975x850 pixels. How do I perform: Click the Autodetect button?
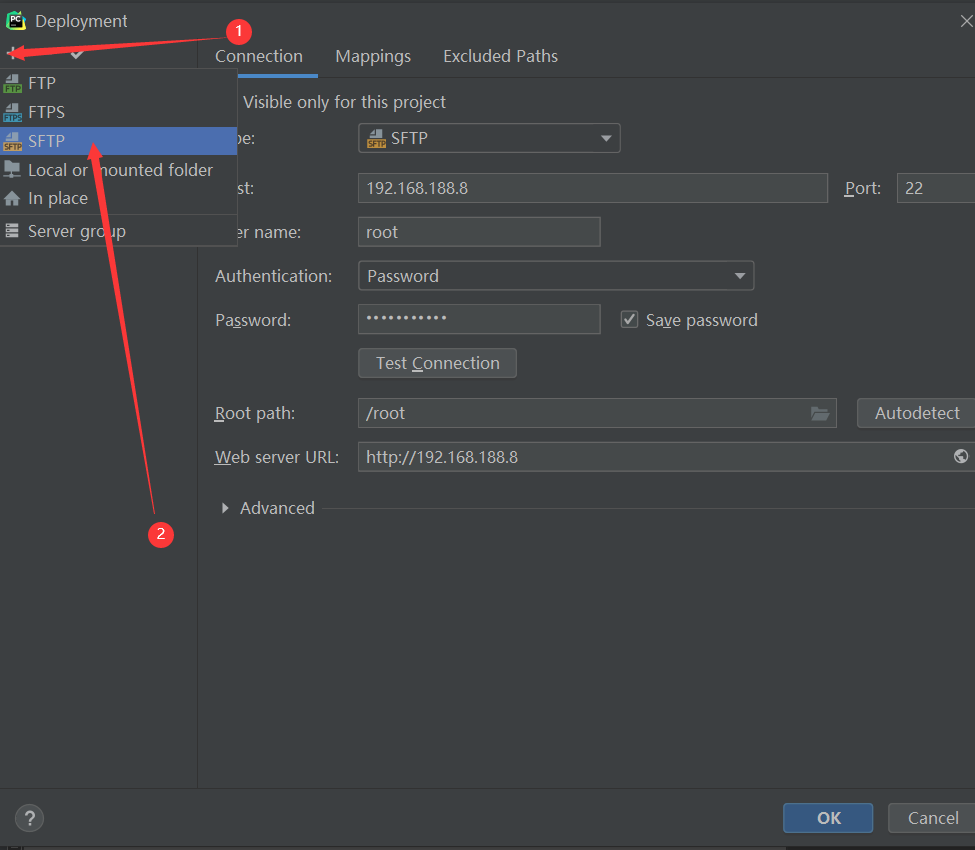coord(916,413)
